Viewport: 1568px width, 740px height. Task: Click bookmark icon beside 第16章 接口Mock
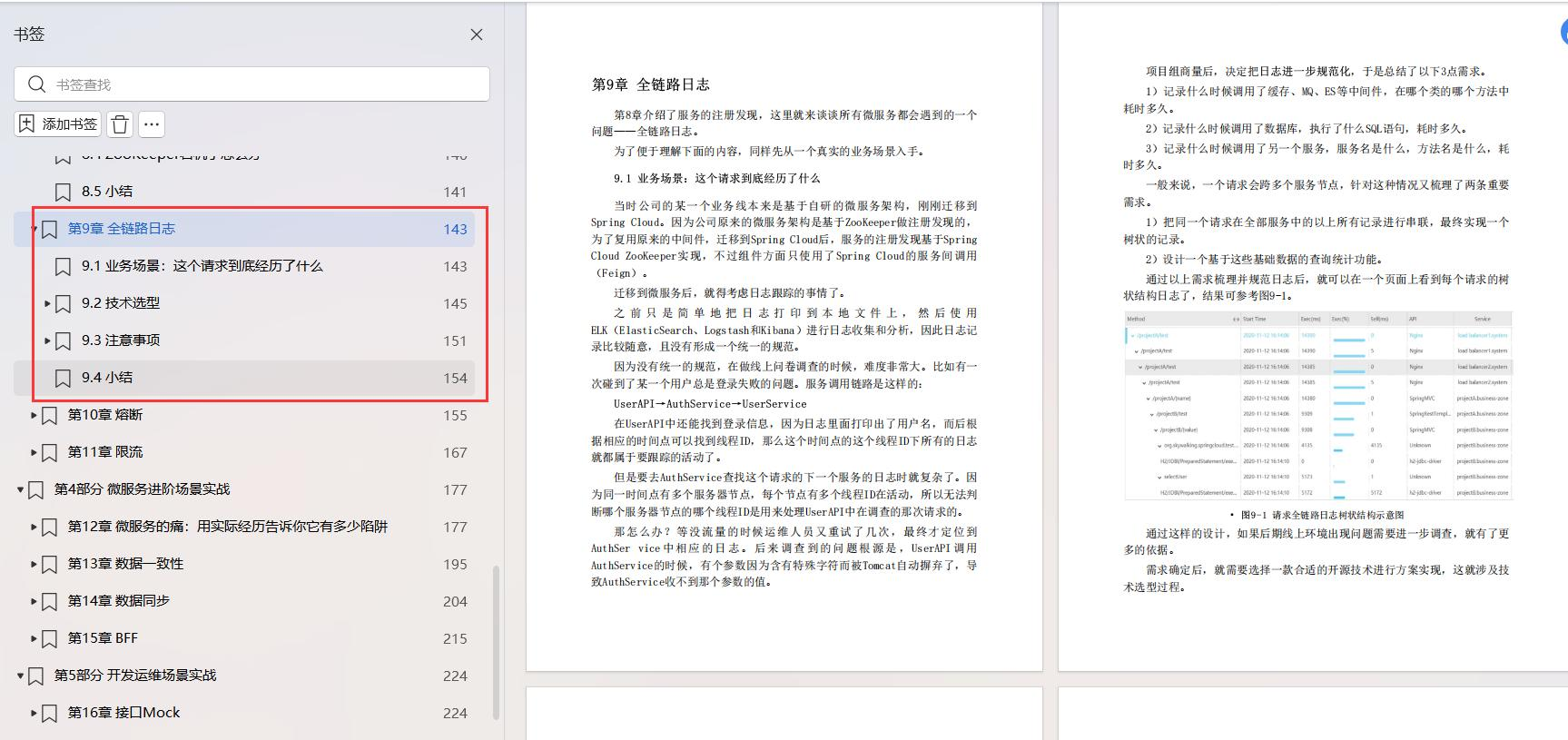click(x=49, y=713)
